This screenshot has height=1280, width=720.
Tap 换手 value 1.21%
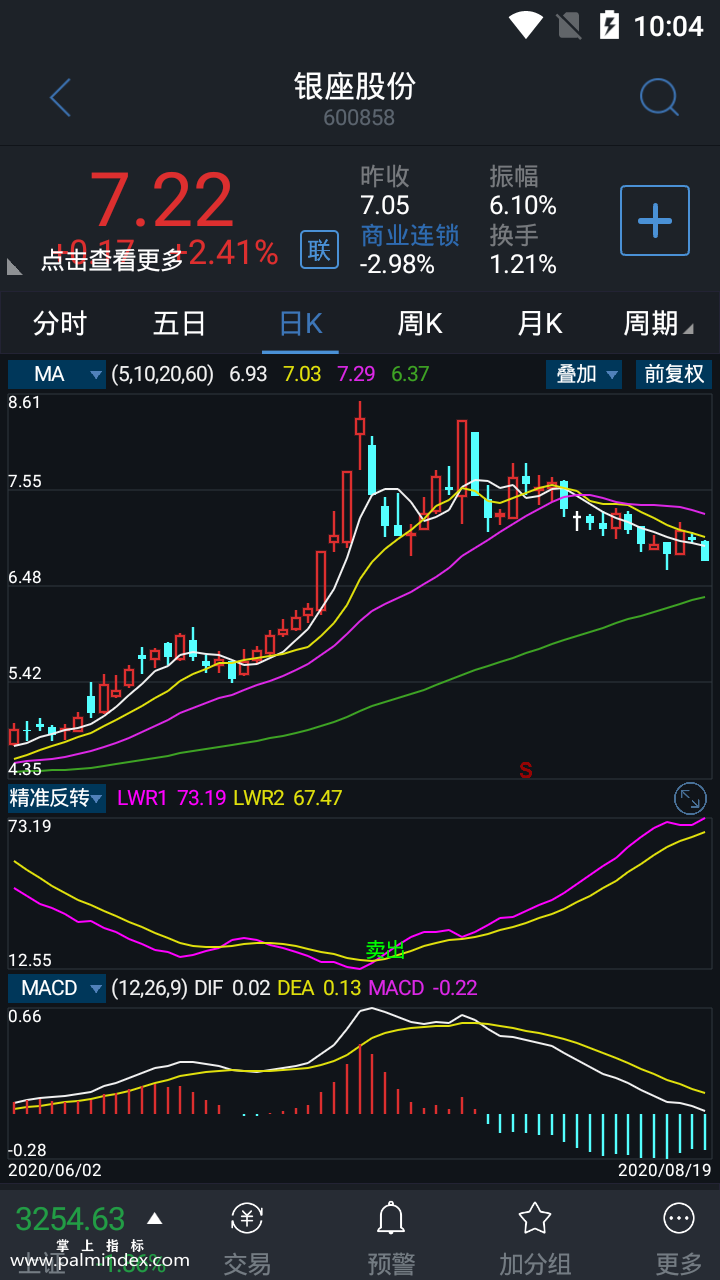(523, 264)
